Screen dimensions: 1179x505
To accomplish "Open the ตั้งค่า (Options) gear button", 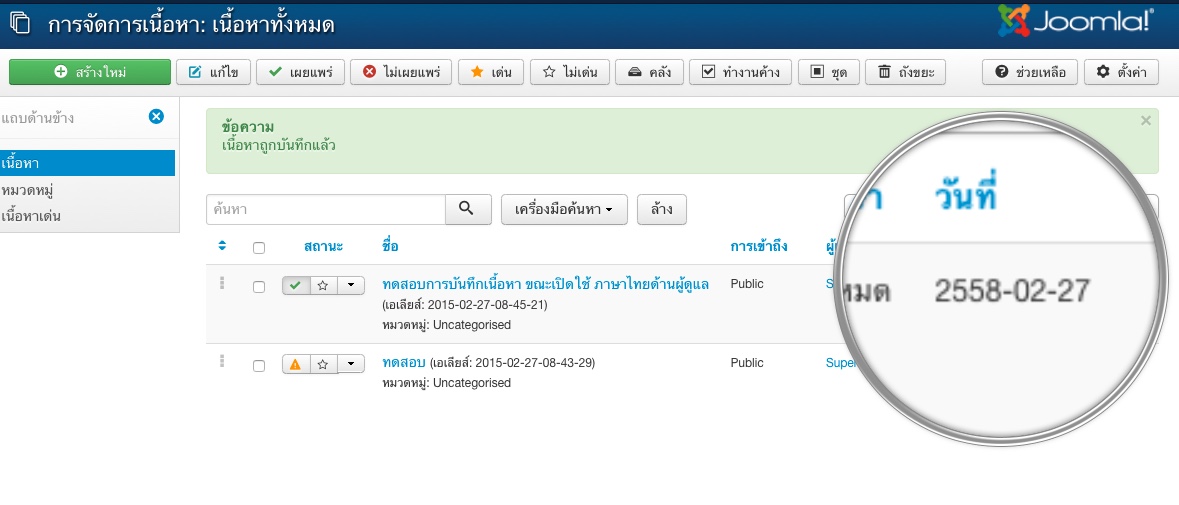I will click(1121, 72).
